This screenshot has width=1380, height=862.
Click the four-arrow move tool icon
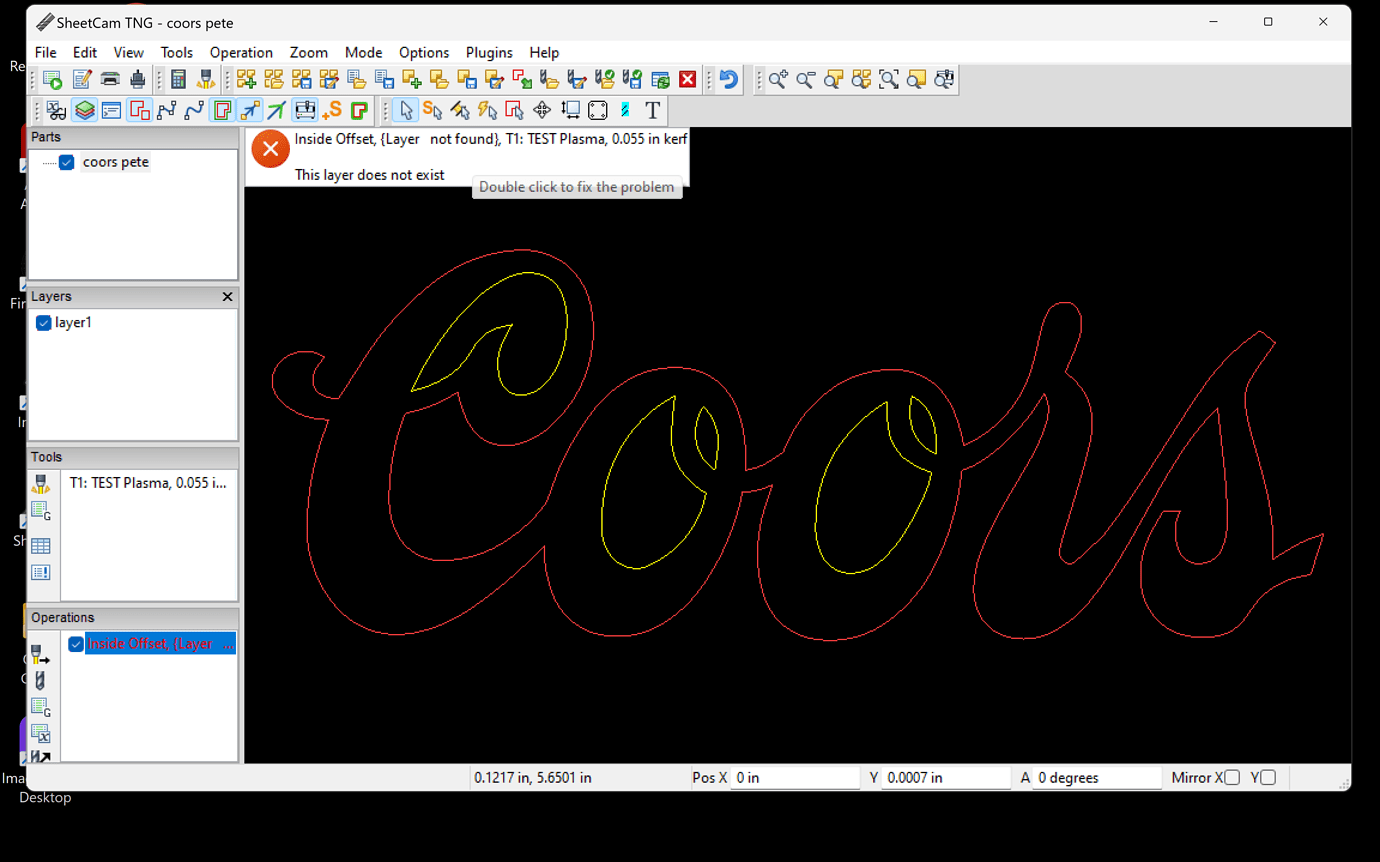(542, 110)
